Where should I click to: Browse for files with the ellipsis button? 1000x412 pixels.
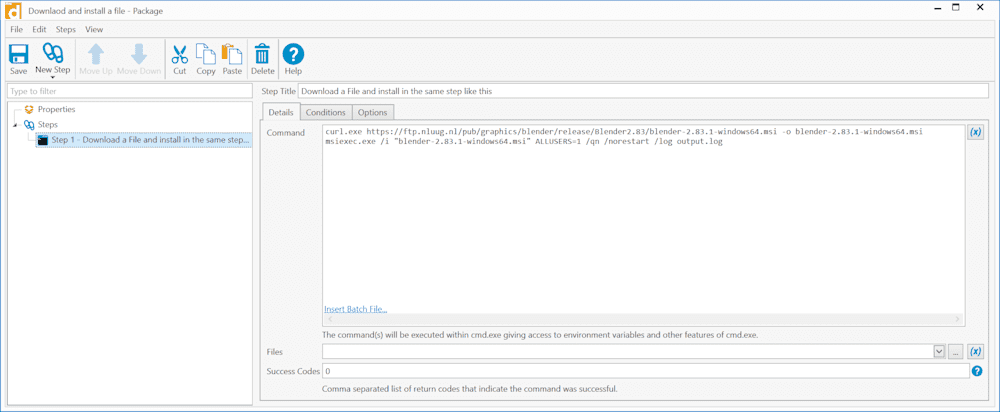(x=955, y=351)
